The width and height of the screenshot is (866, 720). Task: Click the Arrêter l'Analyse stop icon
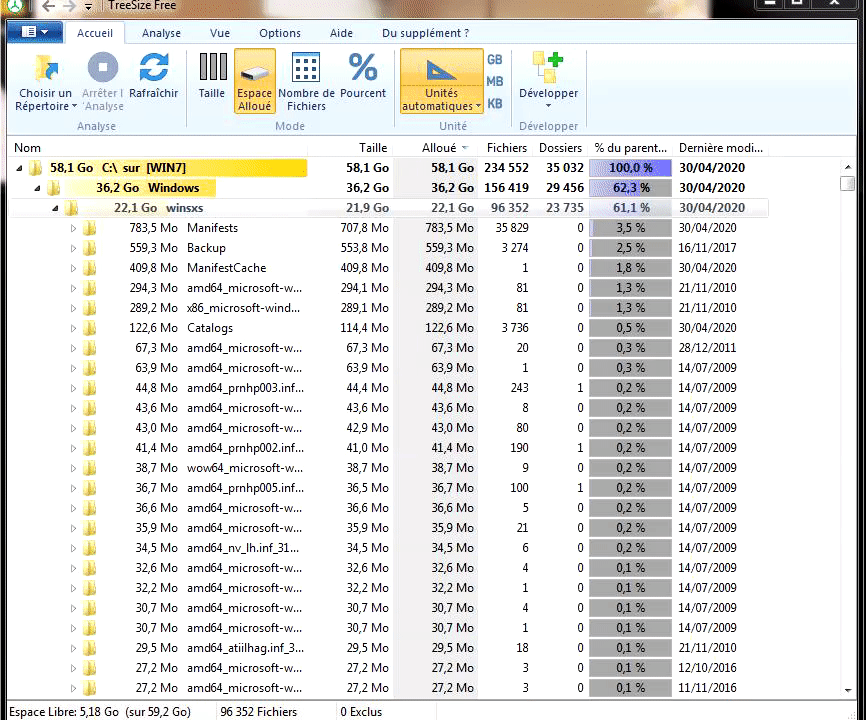[x=103, y=67]
